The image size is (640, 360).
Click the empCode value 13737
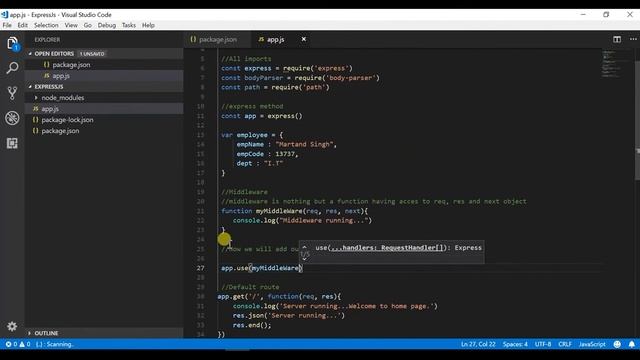285,154
